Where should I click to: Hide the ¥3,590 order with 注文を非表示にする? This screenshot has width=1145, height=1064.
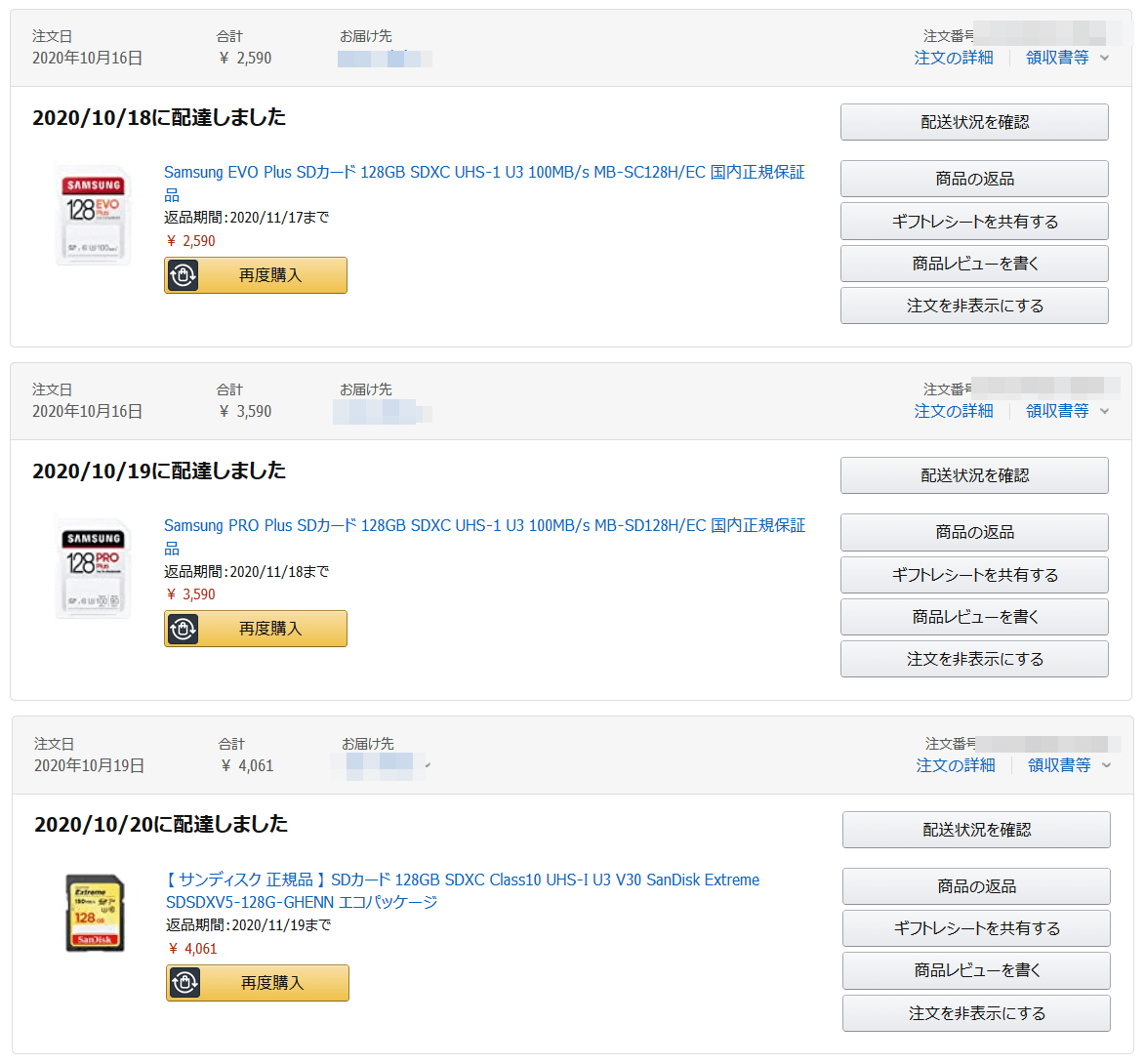tap(974, 660)
